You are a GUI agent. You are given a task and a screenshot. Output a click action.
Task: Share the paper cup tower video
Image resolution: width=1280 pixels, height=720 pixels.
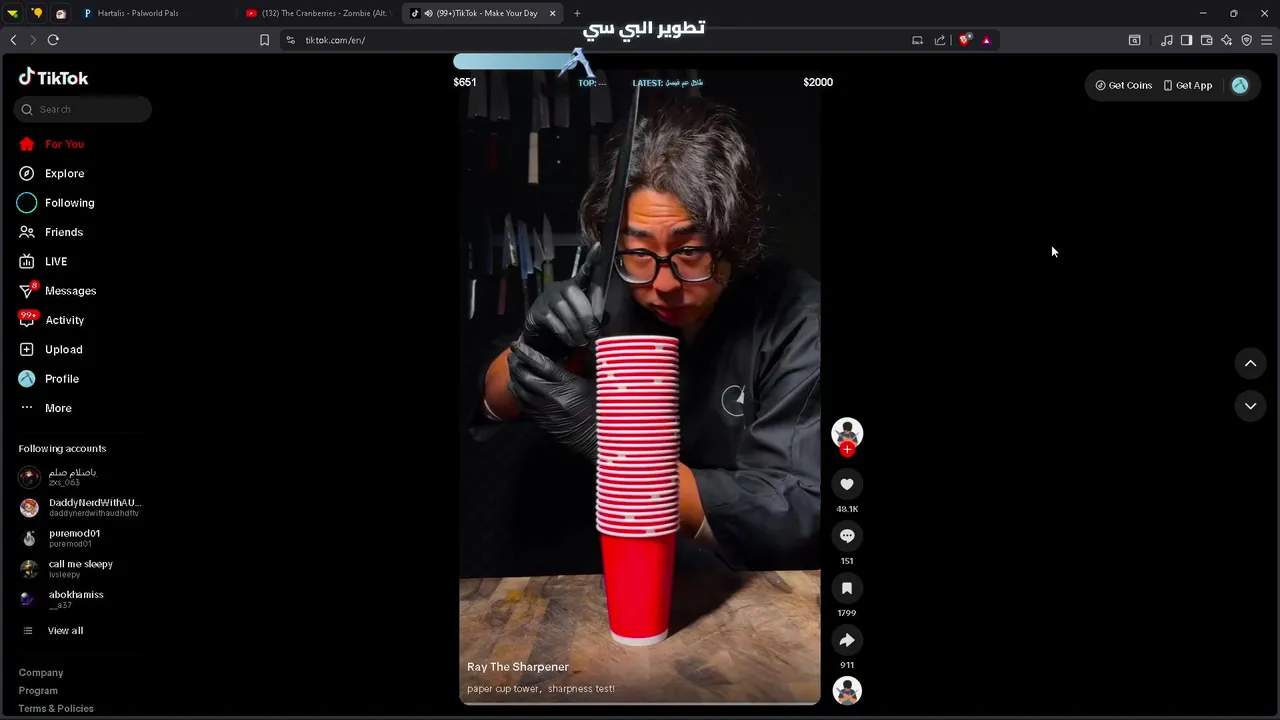coord(847,640)
